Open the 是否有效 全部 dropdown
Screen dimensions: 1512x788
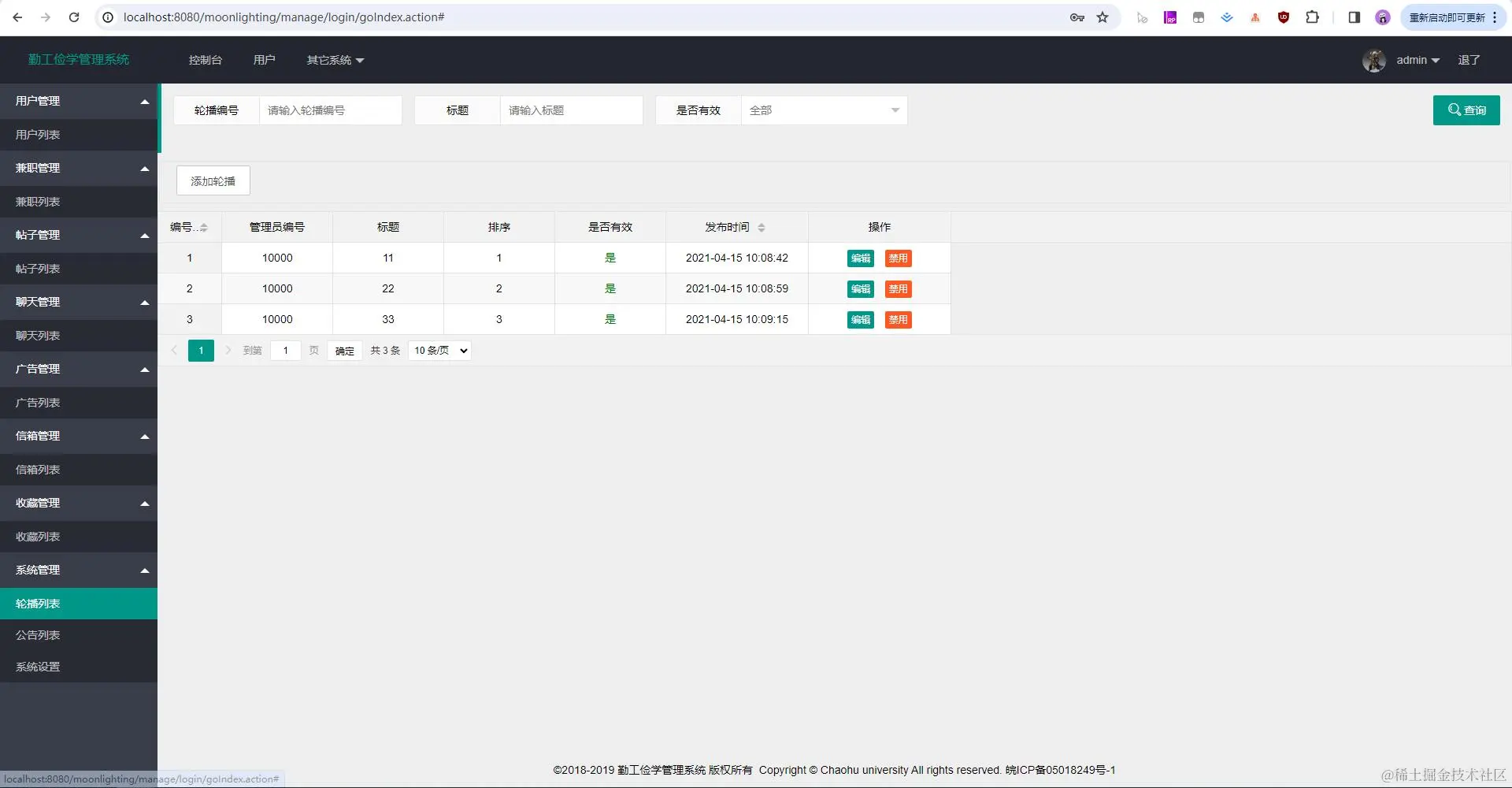point(824,110)
